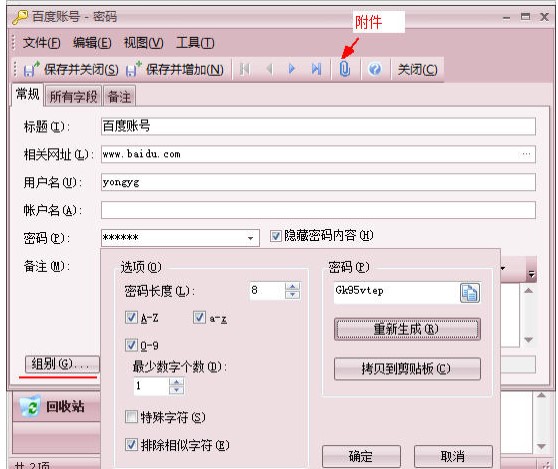
Task: Toggle the A-Z uppercase checkbox
Action: pos(131,317)
